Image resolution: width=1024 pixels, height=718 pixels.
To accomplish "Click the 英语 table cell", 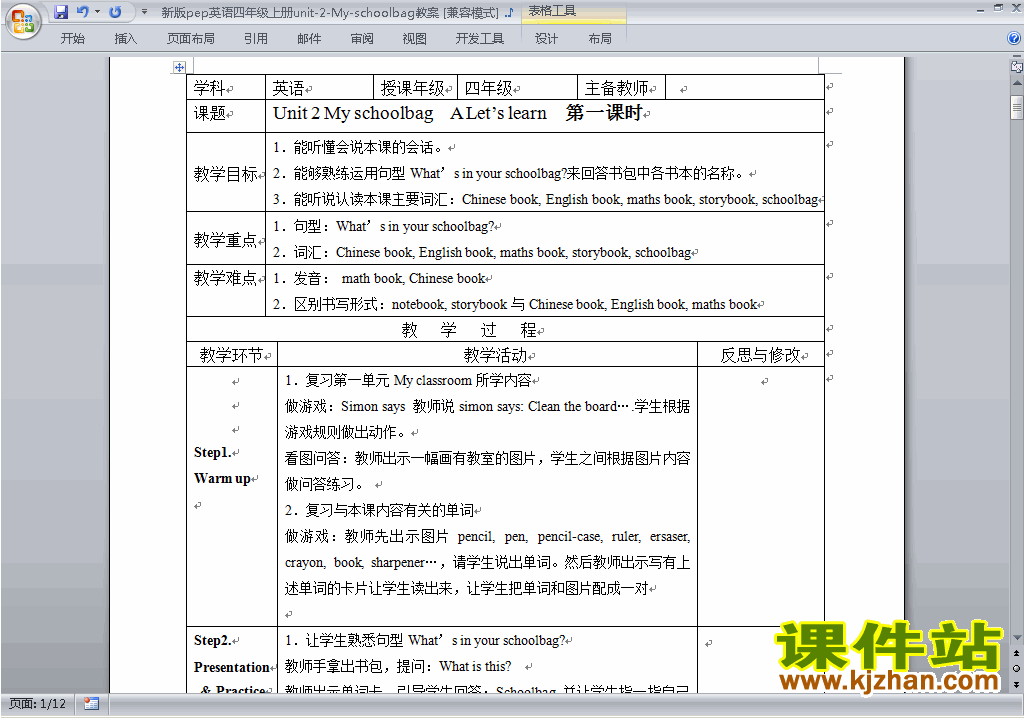I will click(x=319, y=88).
